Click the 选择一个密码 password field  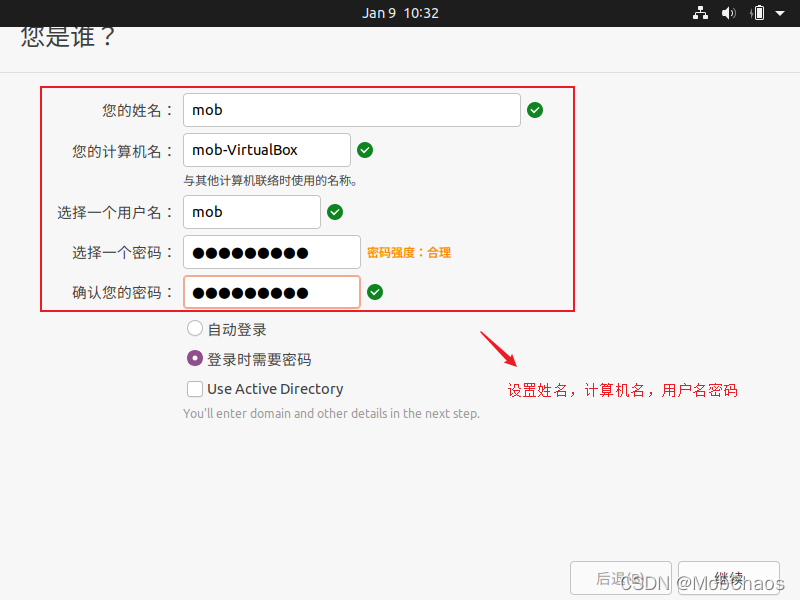pyautogui.click(x=272, y=252)
